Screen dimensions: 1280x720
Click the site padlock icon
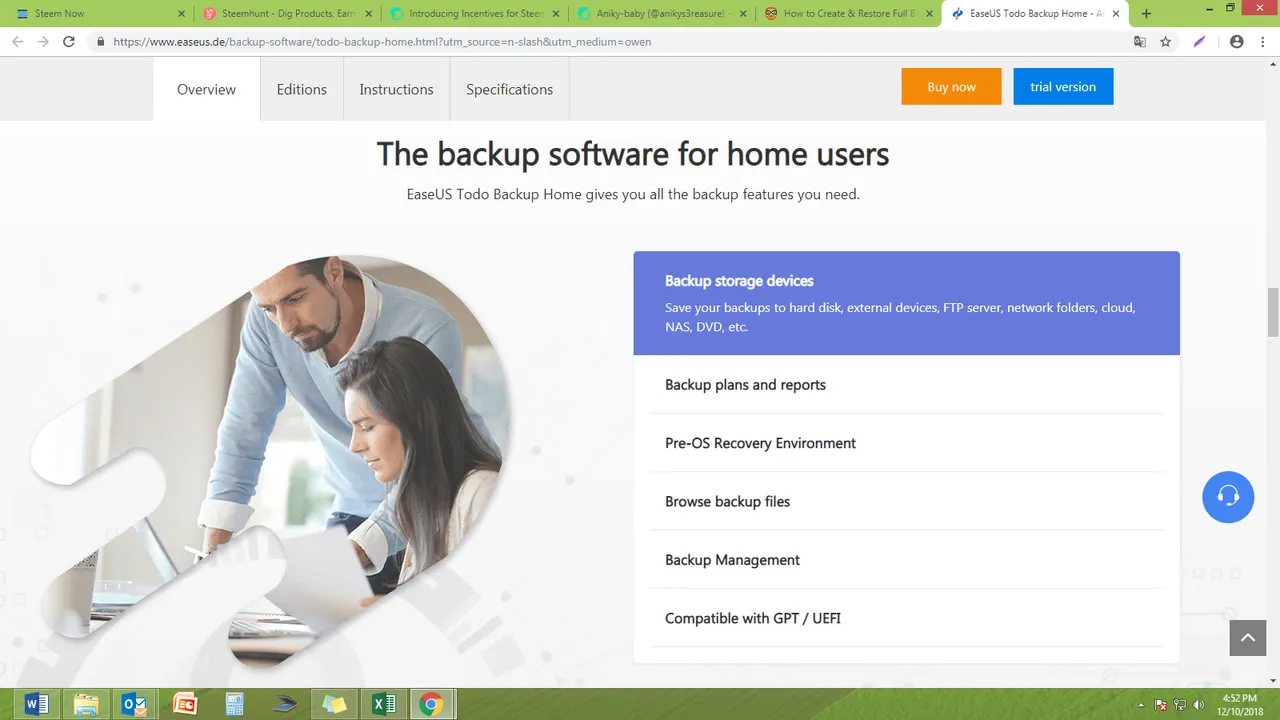point(100,42)
